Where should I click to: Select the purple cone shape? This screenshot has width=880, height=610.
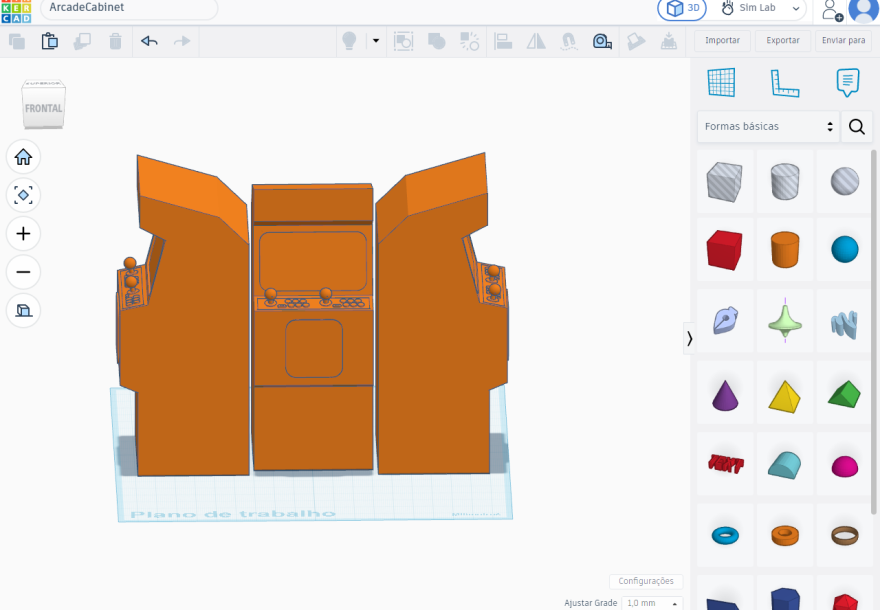tap(725, 395)
